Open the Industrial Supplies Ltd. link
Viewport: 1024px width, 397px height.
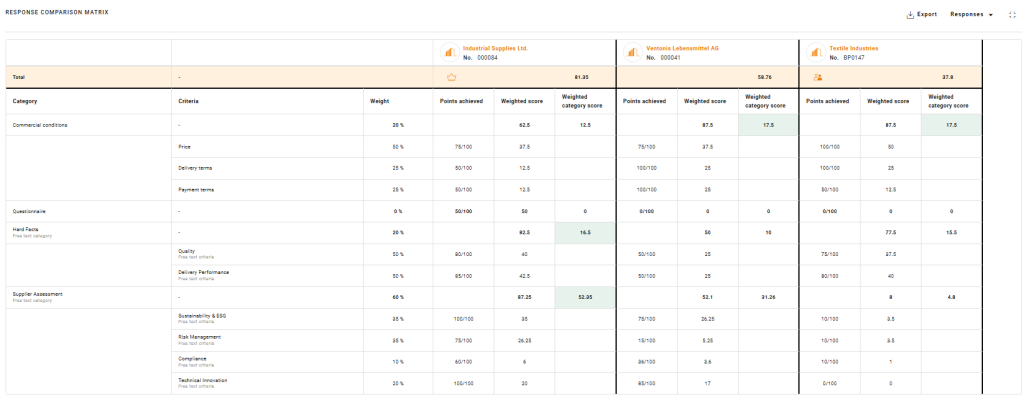(495, 48)
